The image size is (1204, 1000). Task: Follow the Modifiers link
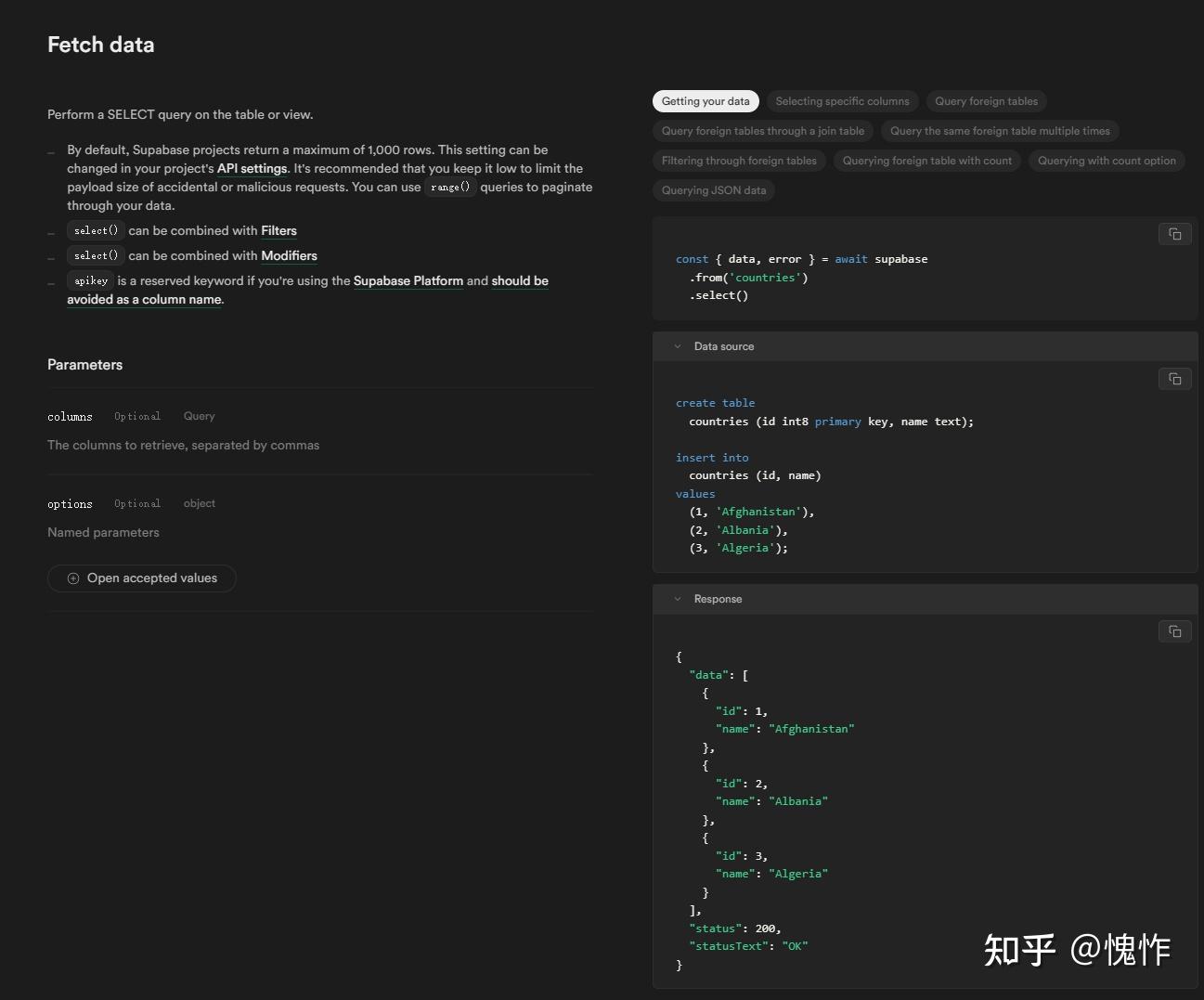[289, 256]
